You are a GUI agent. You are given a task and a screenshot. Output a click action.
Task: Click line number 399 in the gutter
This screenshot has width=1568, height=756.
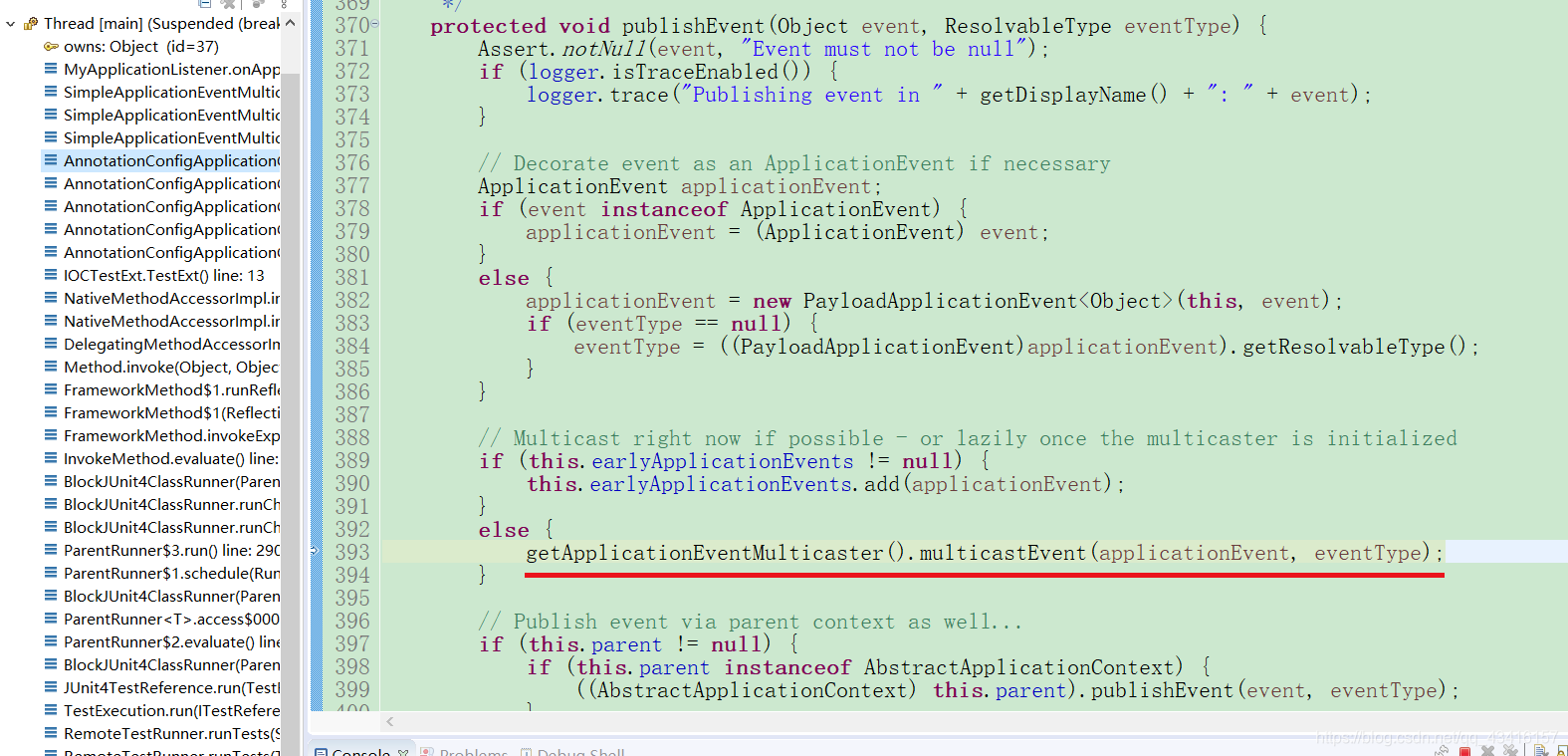pyautogui.click(x=351, y=690)
